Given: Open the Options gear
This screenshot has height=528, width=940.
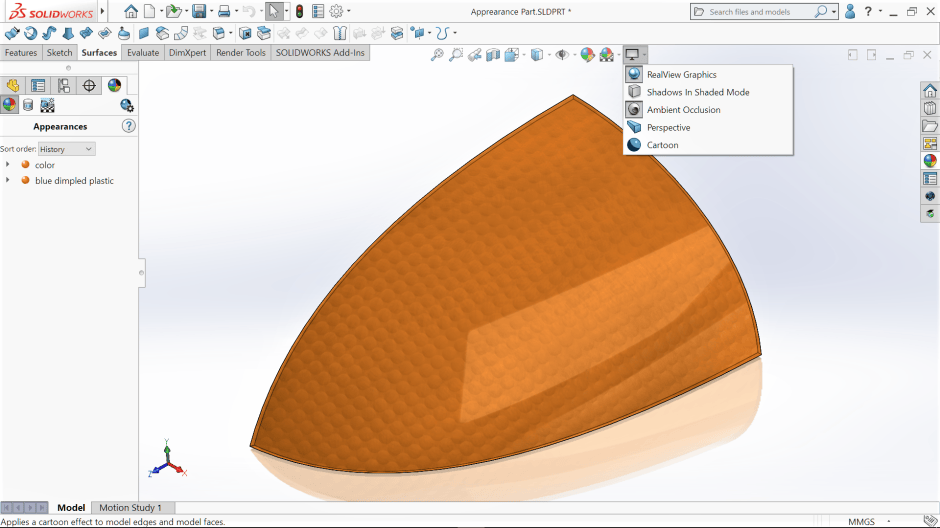Looking at the screenshot, I should coord(336,11).
